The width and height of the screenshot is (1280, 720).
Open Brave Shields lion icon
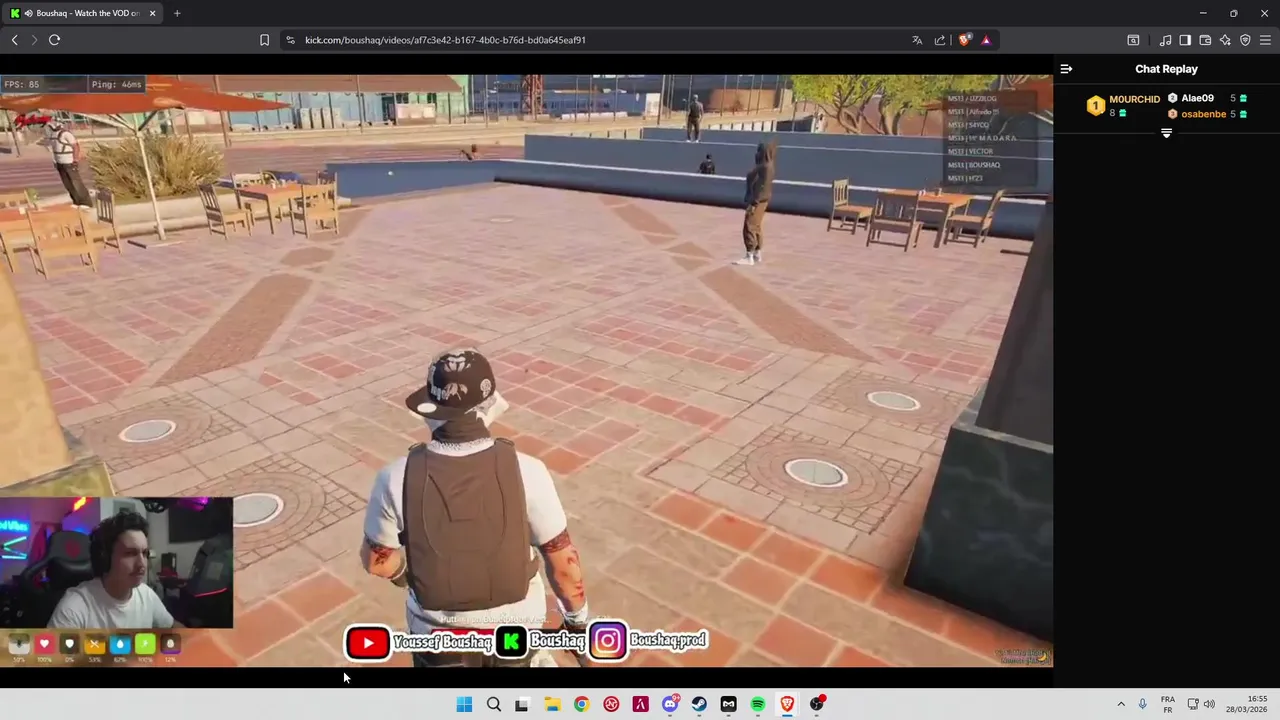tap(964, 40)
